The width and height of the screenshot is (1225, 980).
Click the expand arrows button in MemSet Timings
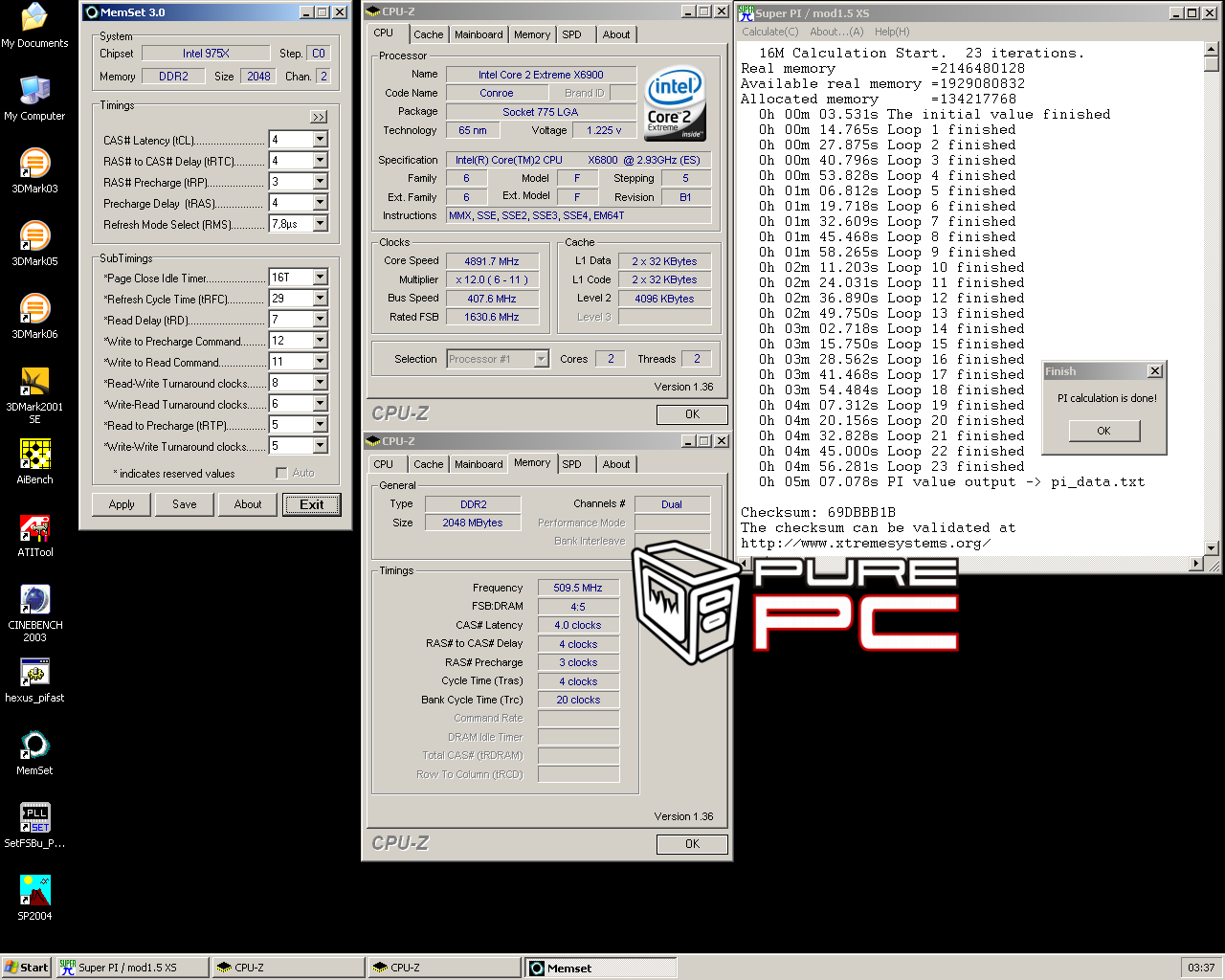click(x=319, y=117)
